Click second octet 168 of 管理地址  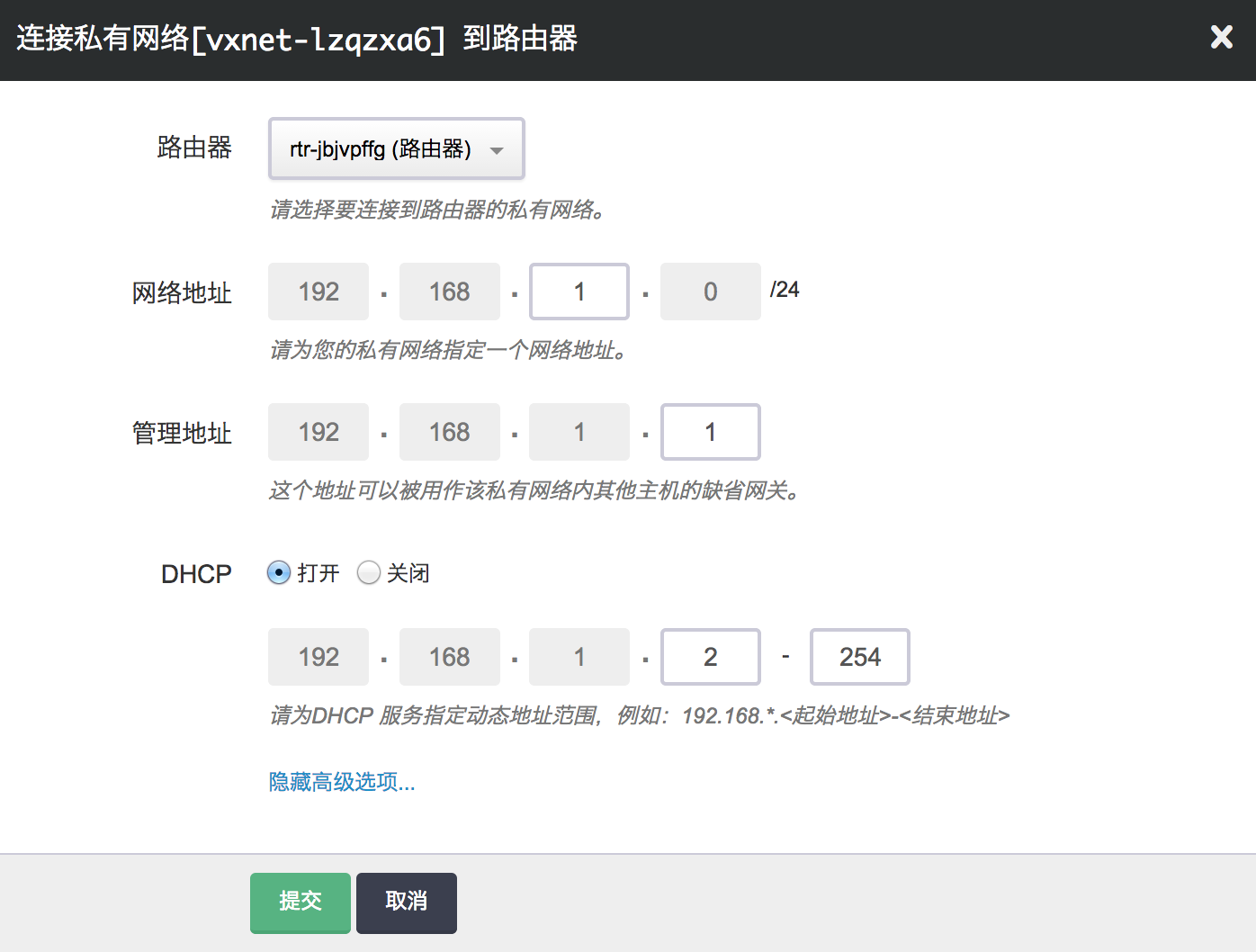pyautogui.click(x=449, y=432)
